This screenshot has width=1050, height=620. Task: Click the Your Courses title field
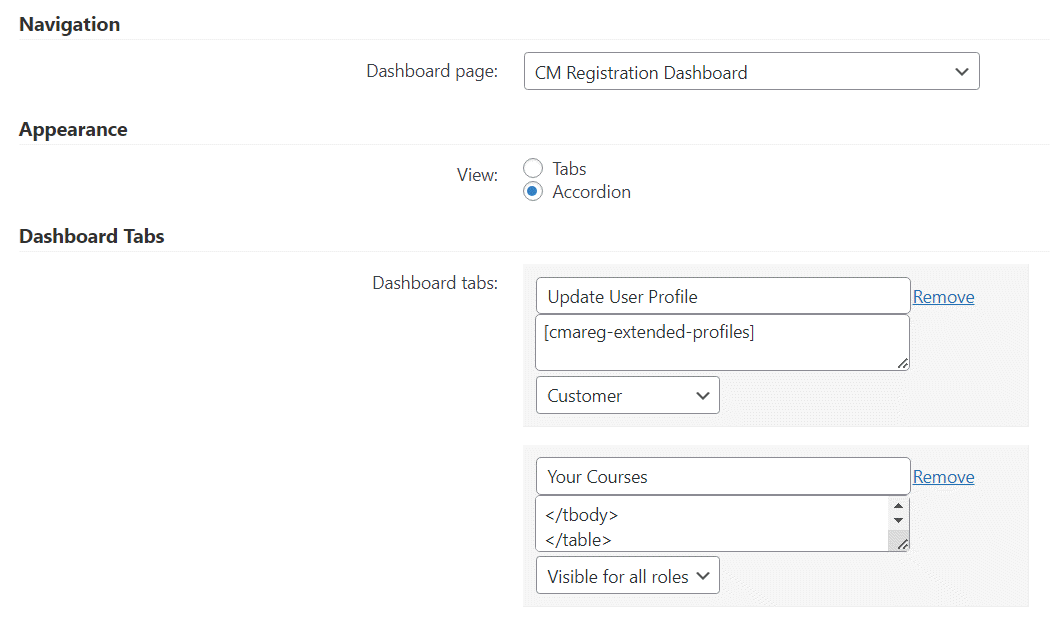[722, 476]
